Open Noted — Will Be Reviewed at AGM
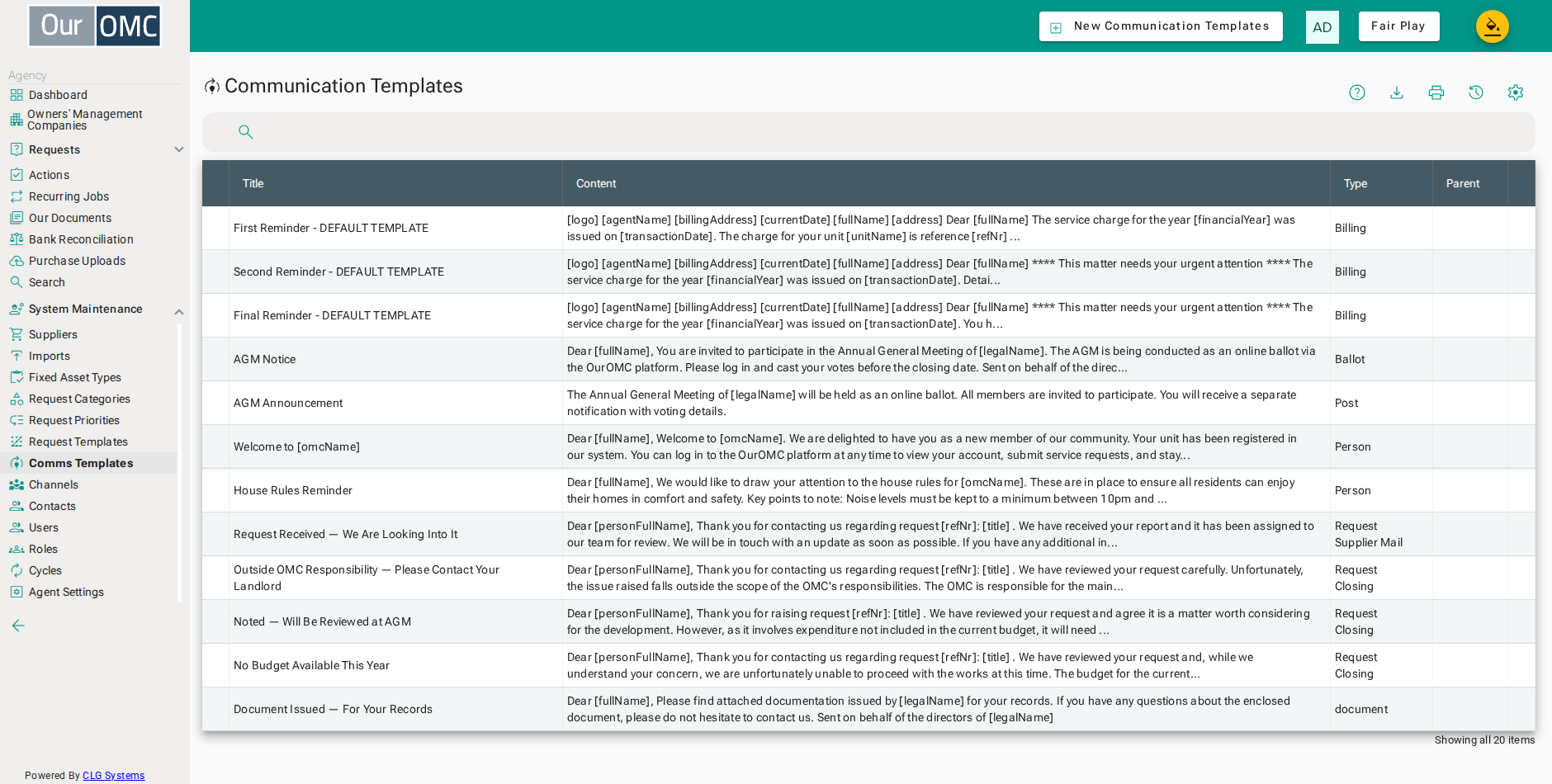The height and width of the screenshot is (784, 1552). 868,621
